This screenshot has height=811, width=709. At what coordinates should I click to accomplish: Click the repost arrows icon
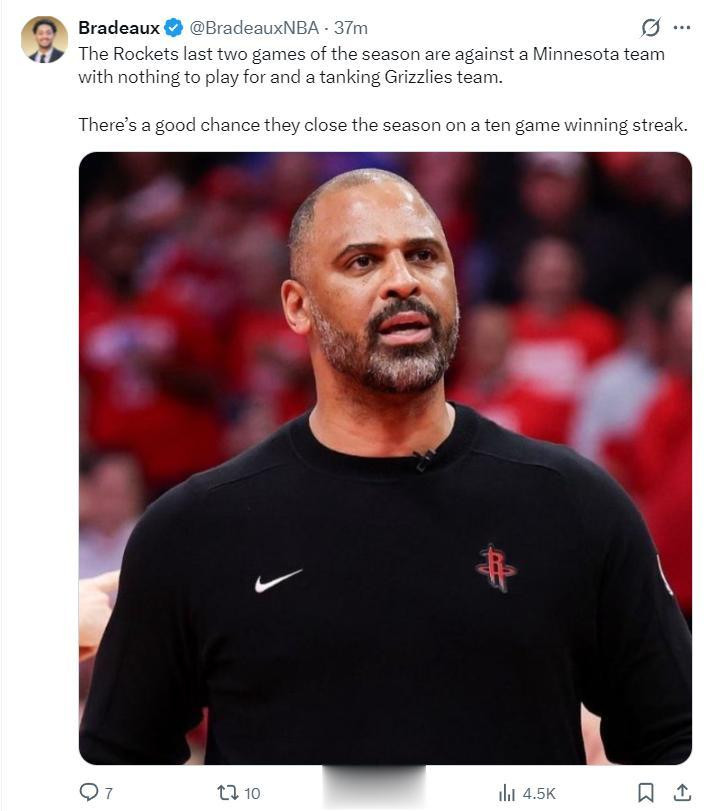pyautogui.click(x=226, y=792)
